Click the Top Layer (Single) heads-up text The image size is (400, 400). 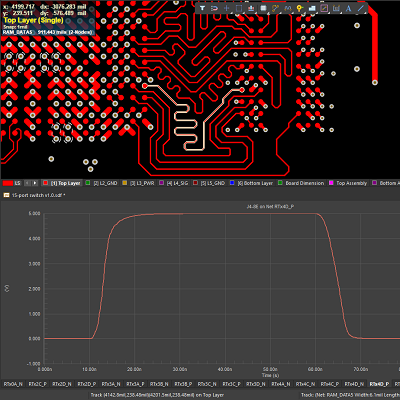[33, 20]
